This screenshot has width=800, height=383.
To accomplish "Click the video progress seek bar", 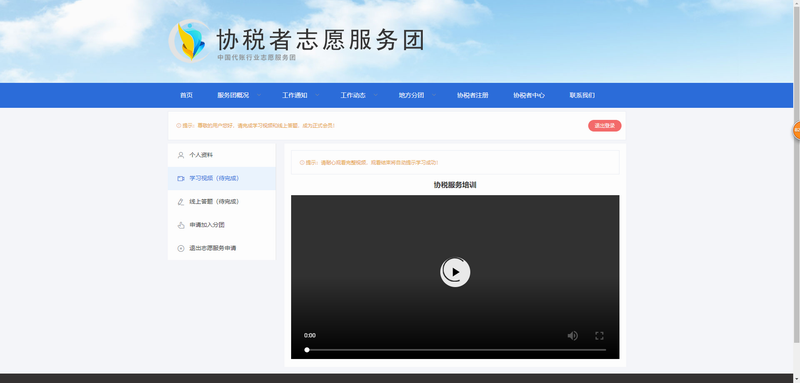I will 455,350.
